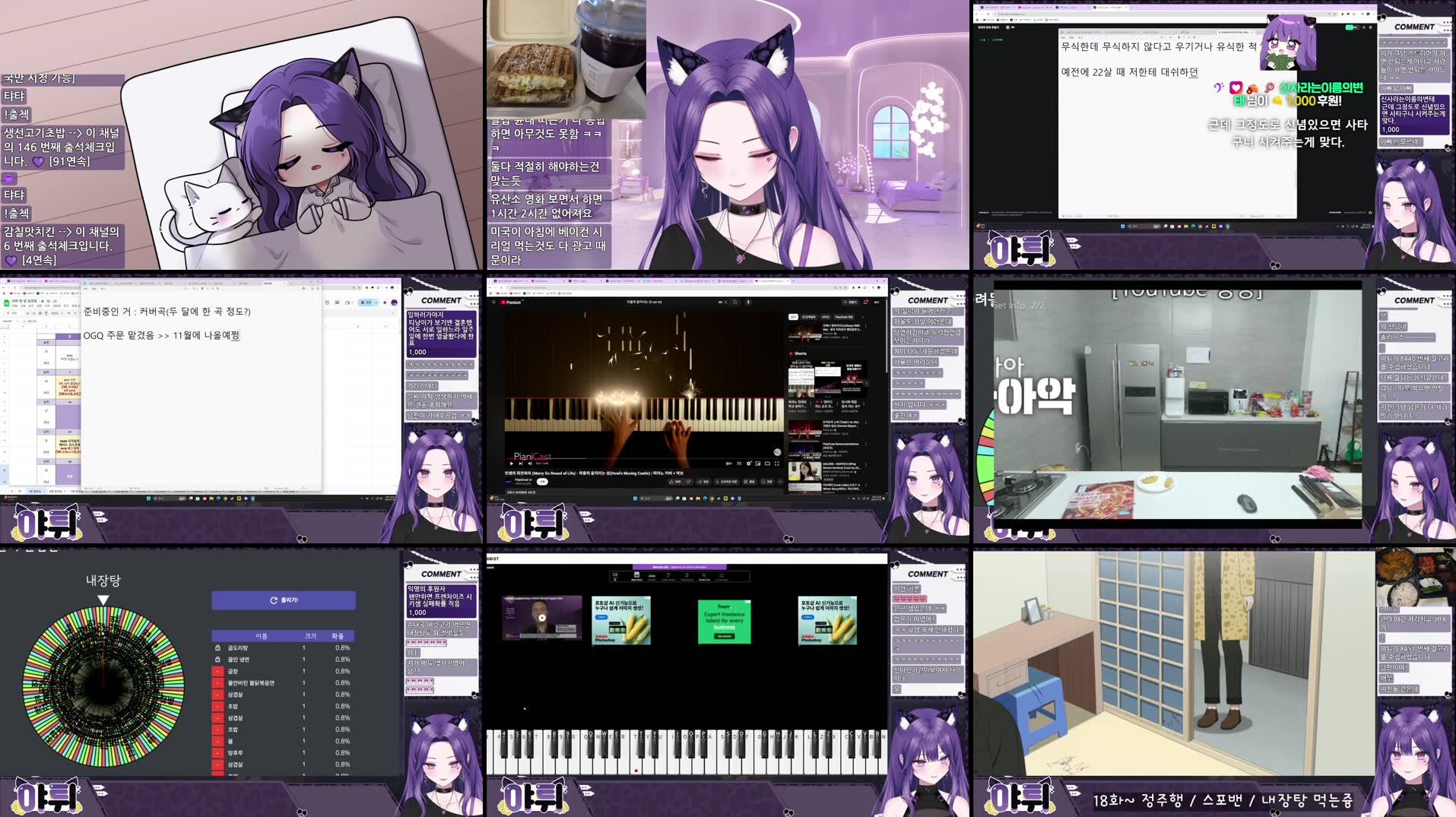Select the 크기 column header in roulette table
Image resolution: width=1456 pixels, height=817 pixels.
311,636
